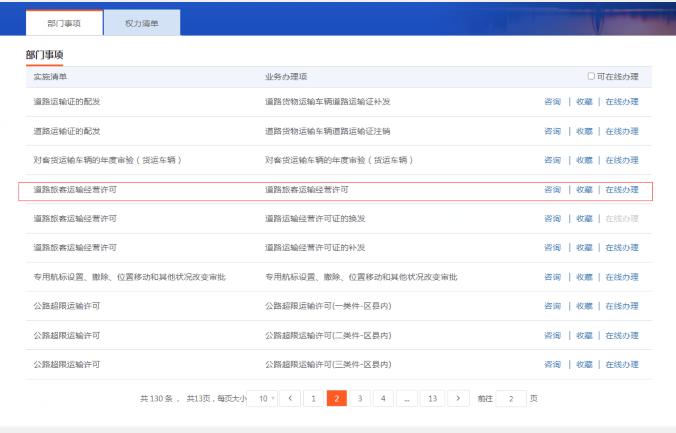
Task: Click the 实施清单 column header
Action: 50,76
